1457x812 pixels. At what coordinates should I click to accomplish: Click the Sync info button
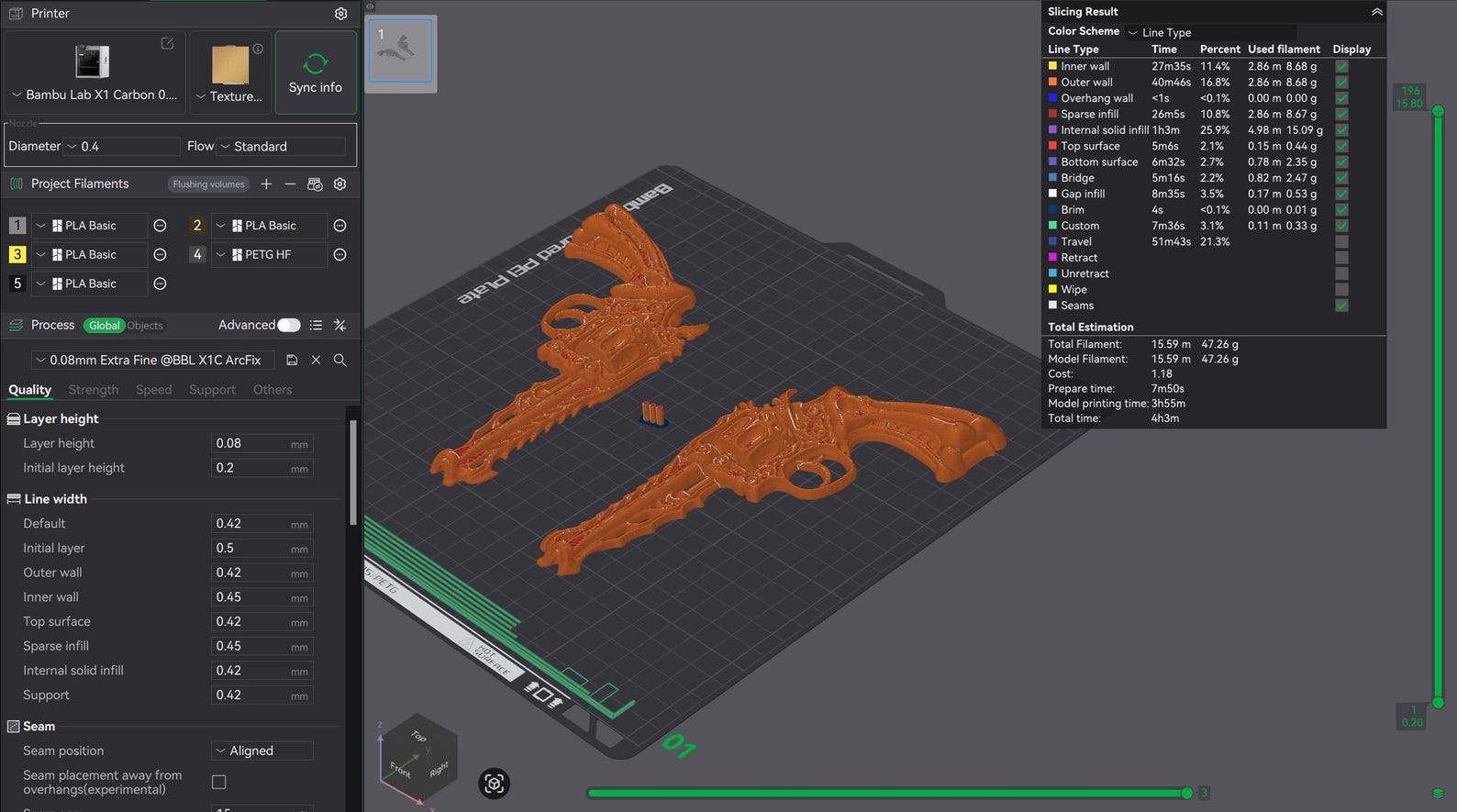(x=316, y=72)
